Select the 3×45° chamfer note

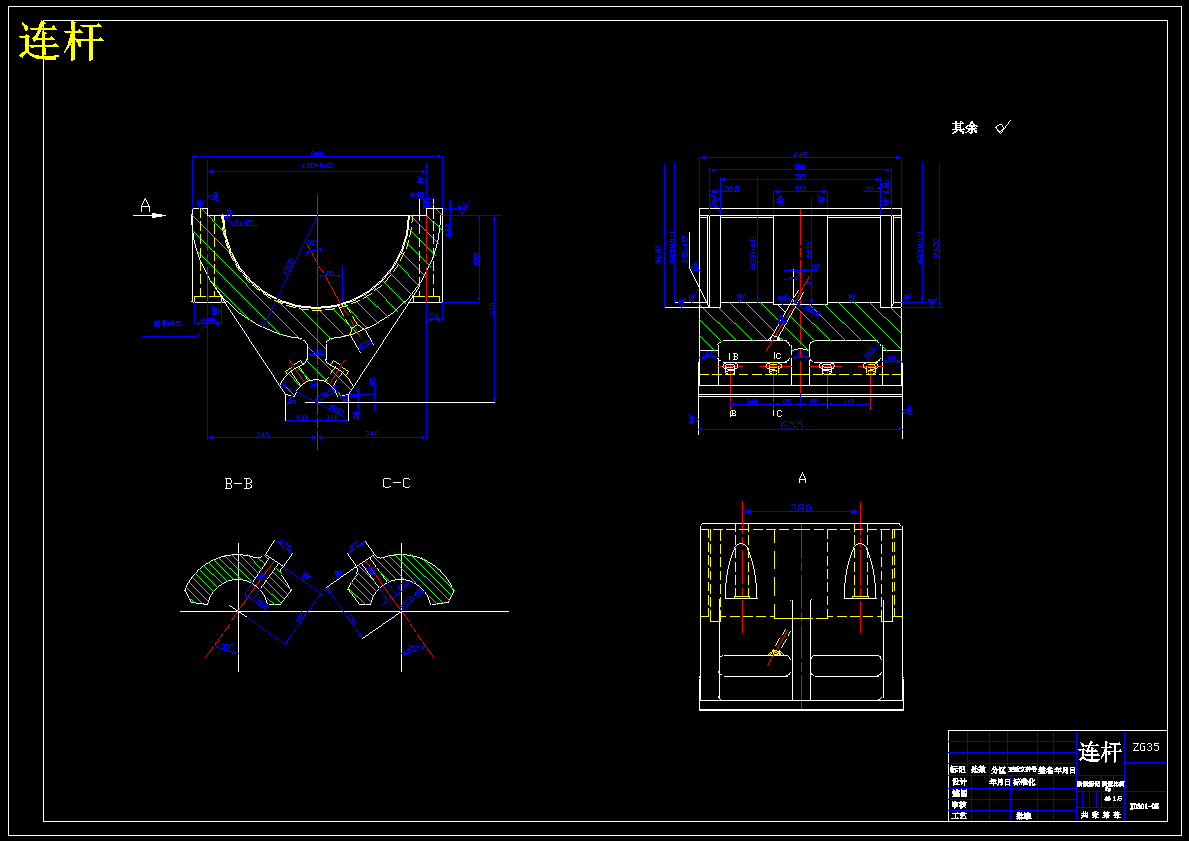pyautogui.click(x=244, y=223)
